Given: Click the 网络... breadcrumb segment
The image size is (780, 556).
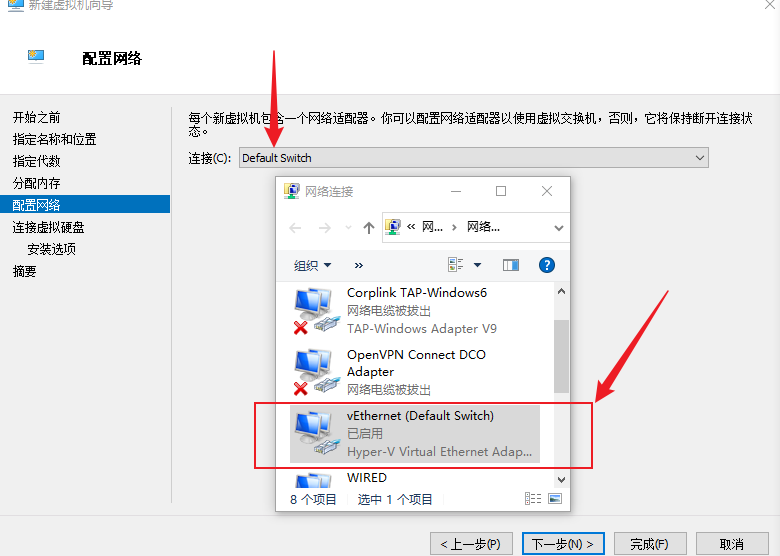Looking at the screenshot, I should (483, 227).
